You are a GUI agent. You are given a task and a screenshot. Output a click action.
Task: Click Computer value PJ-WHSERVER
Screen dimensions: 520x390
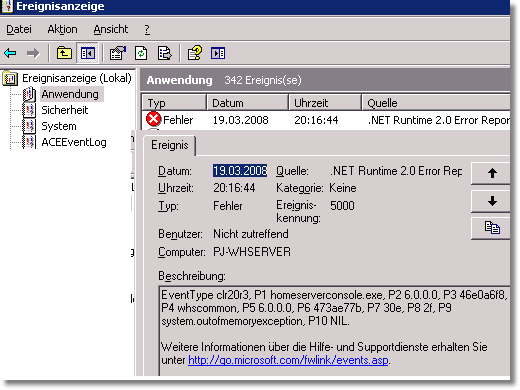coord(252,252)
